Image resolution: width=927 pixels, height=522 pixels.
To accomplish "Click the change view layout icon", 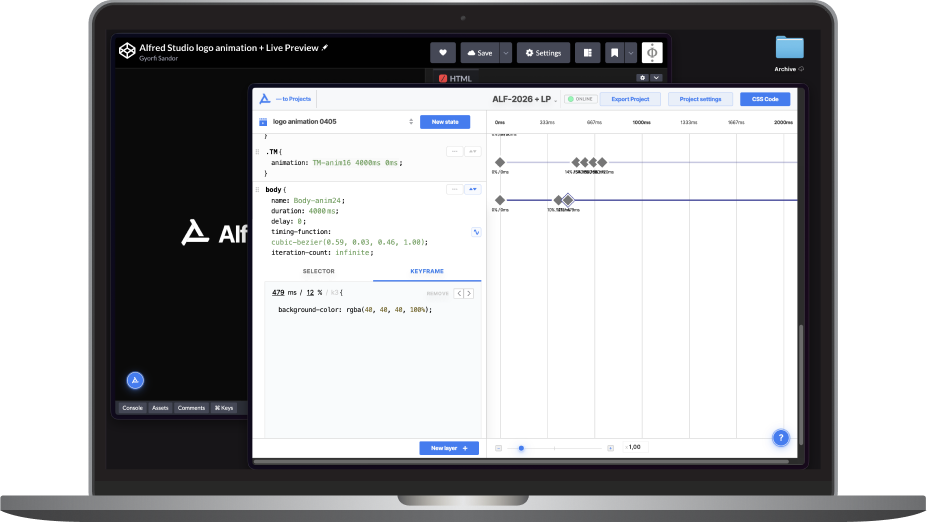I will click(588, 53).
